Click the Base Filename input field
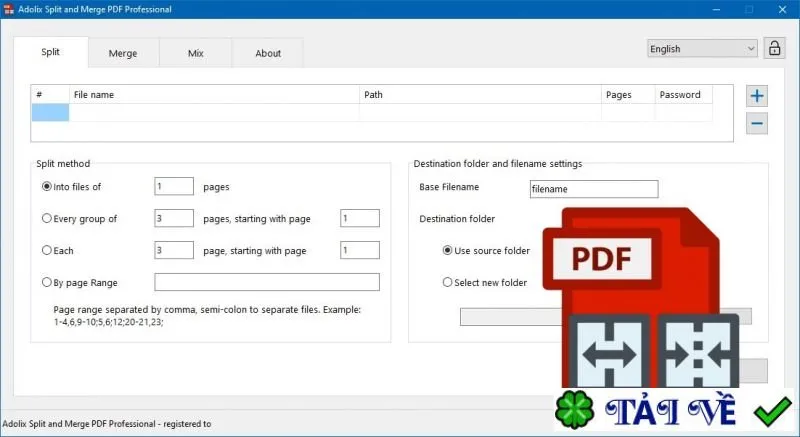The height and width of the screenshot is (437, 800). pos(594,189)
